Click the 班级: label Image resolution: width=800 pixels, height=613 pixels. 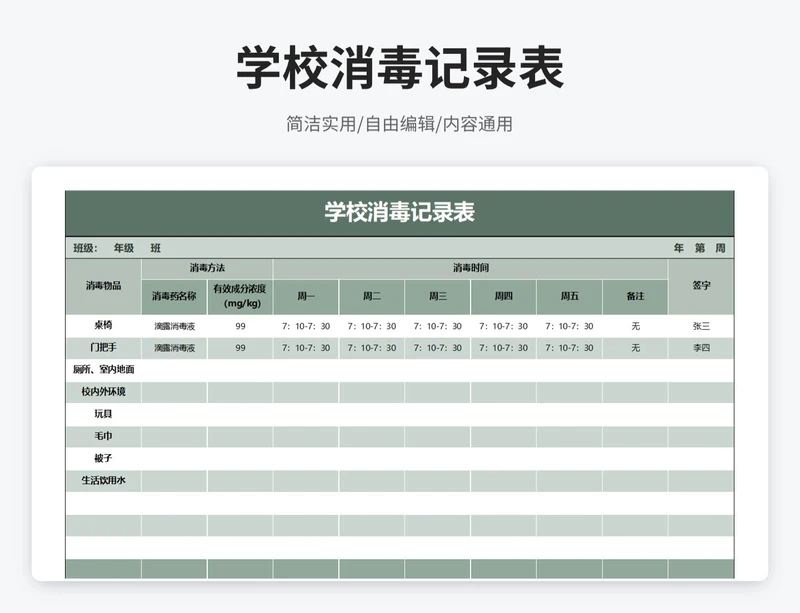point(85,248)
